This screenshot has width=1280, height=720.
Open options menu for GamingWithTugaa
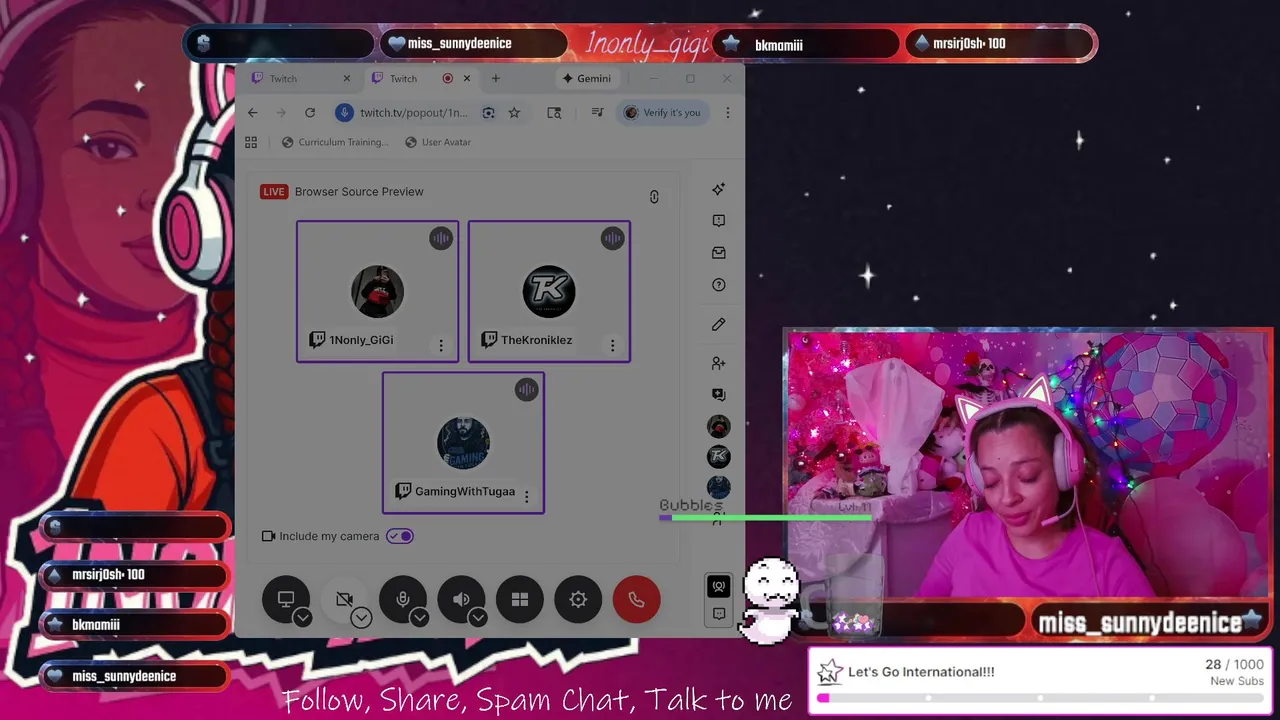527,497
